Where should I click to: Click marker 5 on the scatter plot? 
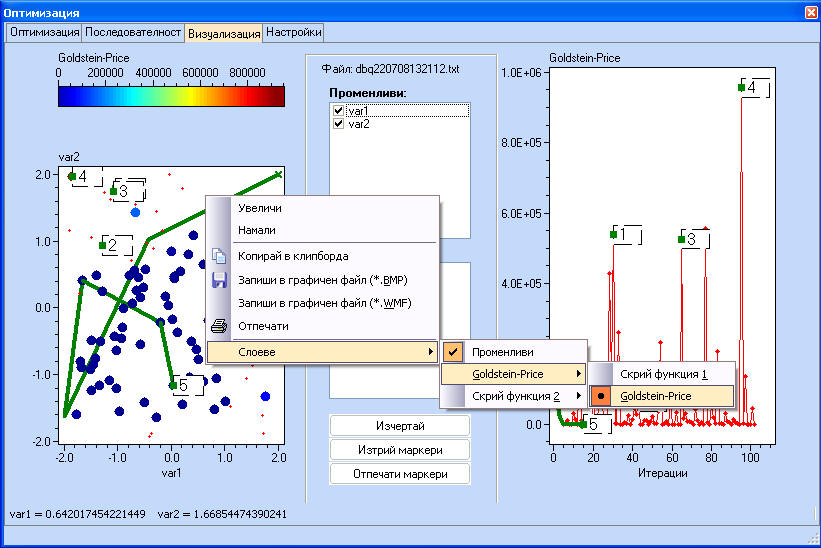[173, 385]
